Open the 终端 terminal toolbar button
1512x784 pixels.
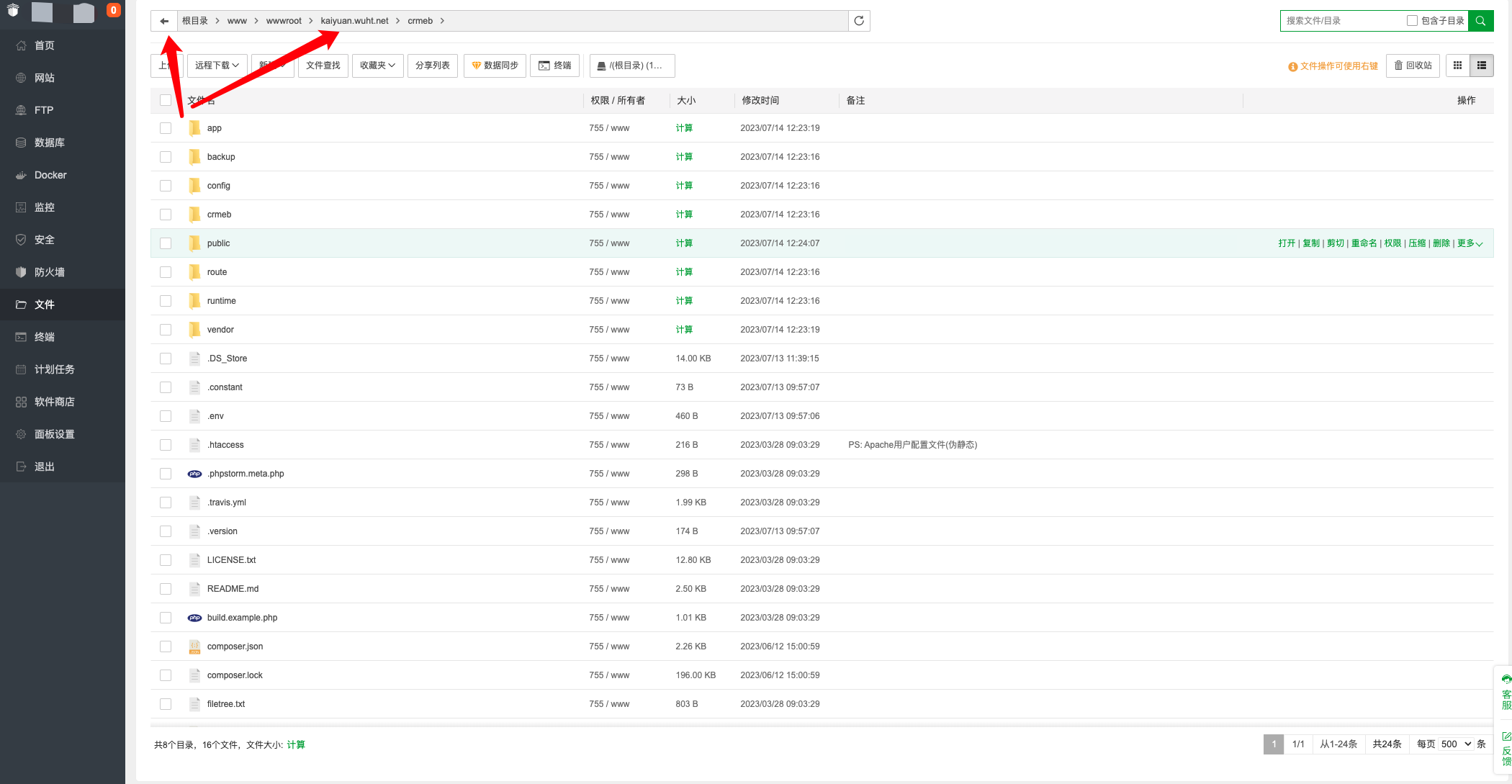click(555, 66)
